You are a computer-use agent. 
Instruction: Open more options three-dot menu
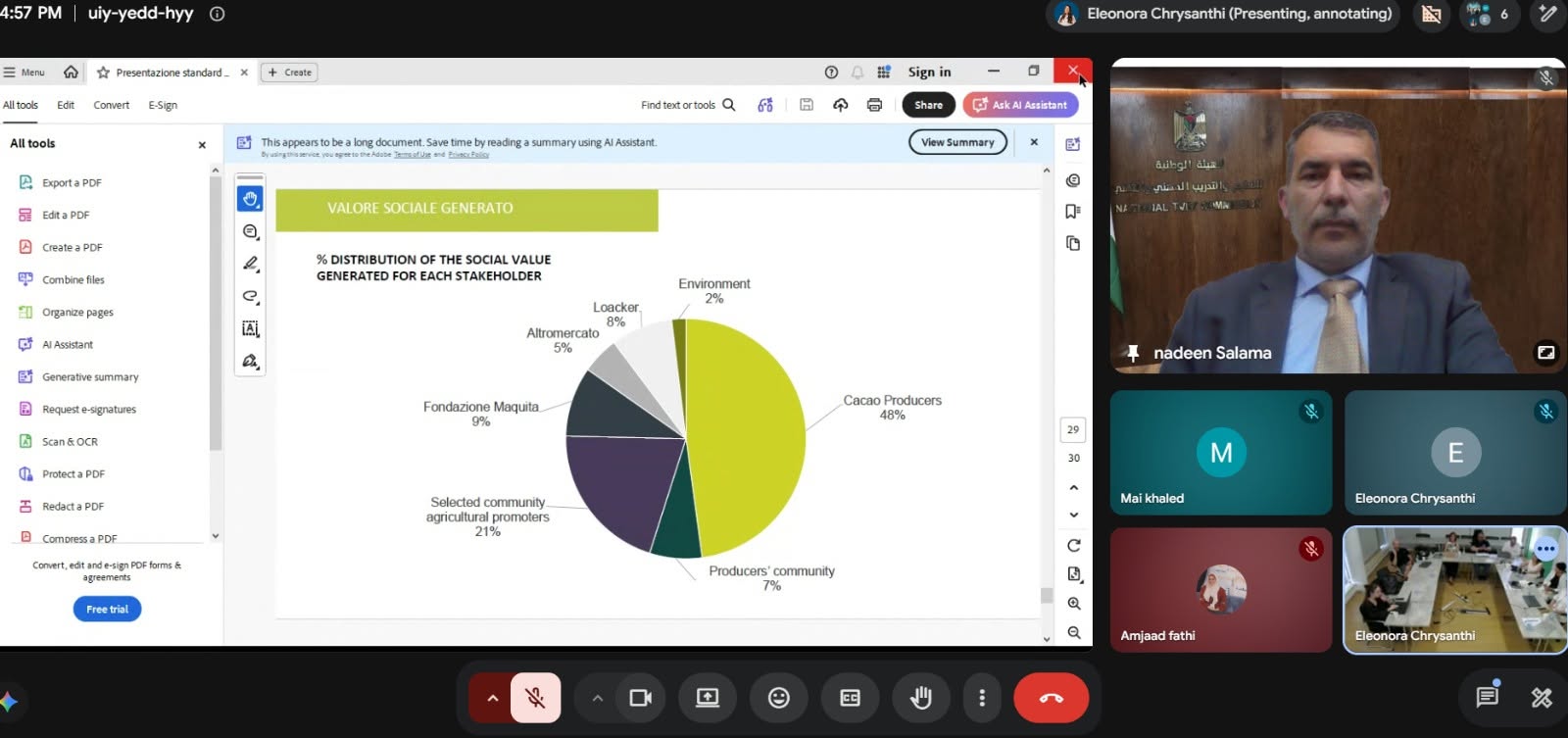click(x=982, y=698)
